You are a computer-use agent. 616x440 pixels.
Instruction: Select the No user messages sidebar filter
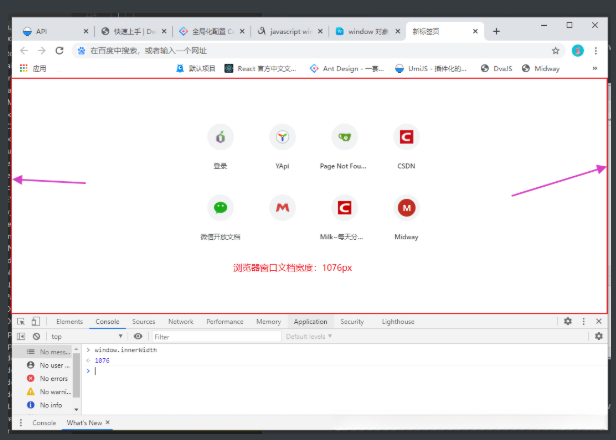[x=42, y=365]
